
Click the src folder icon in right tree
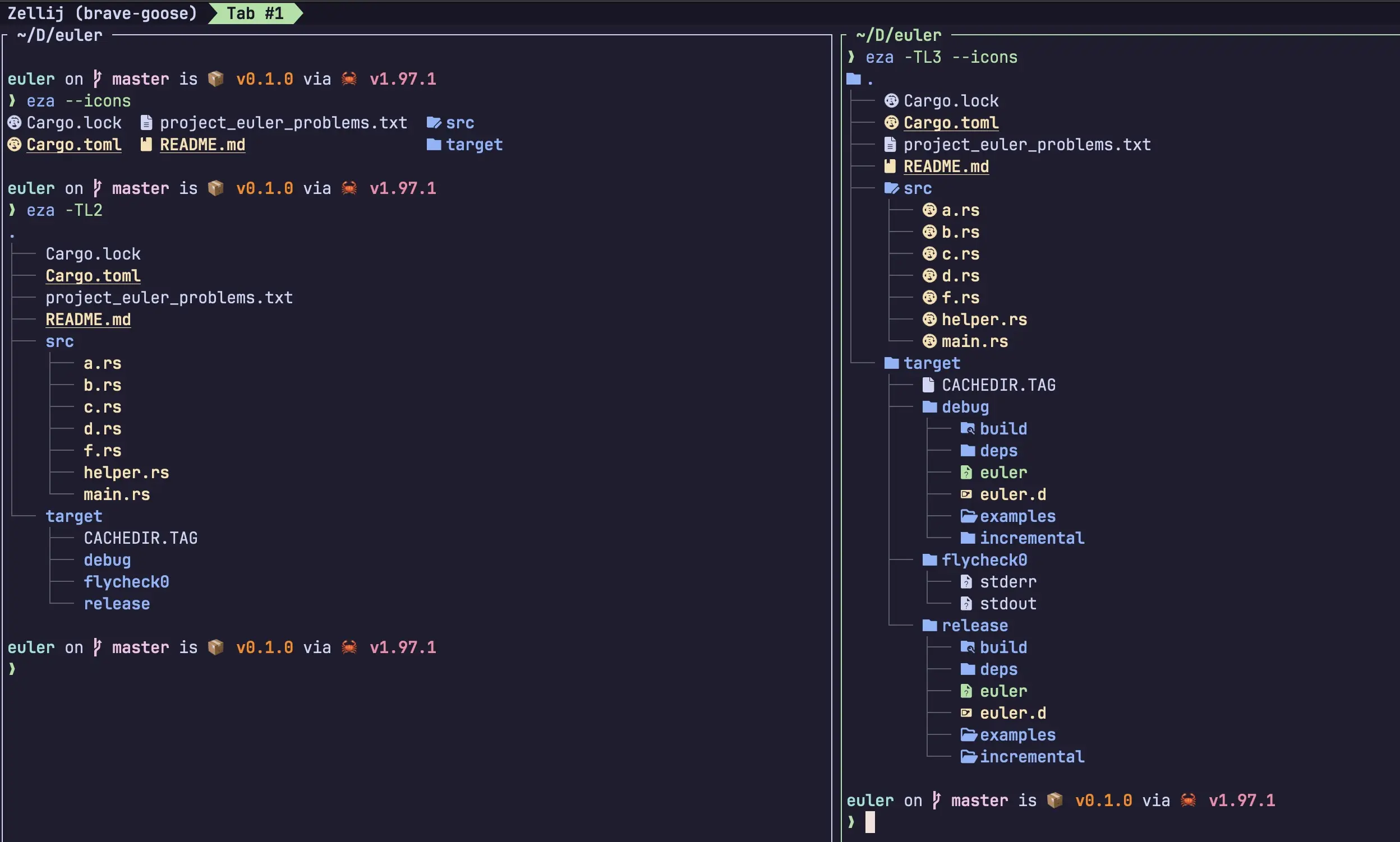point(892,188)
